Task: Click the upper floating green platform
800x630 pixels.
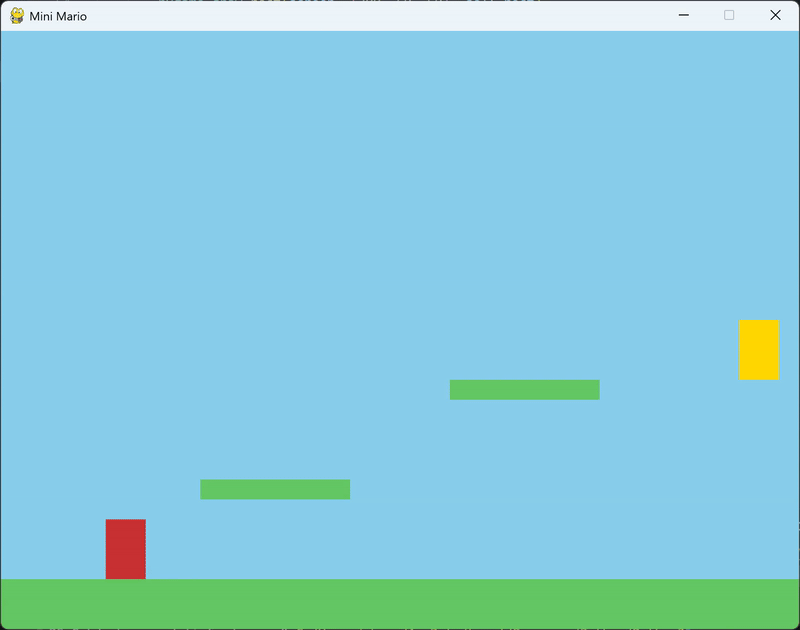Action: tap(524, 389)
